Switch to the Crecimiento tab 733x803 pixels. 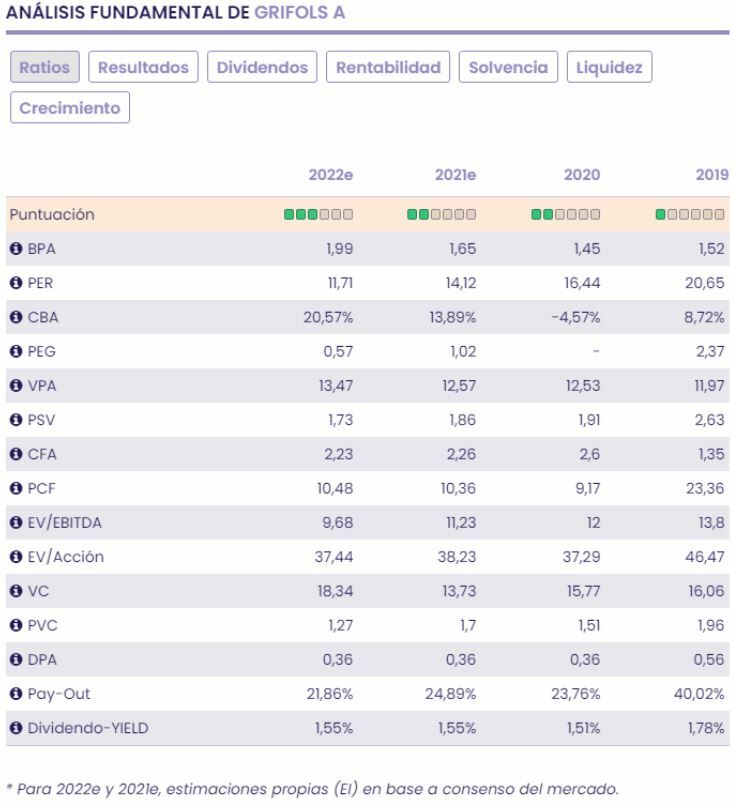(x=70, y=108)
